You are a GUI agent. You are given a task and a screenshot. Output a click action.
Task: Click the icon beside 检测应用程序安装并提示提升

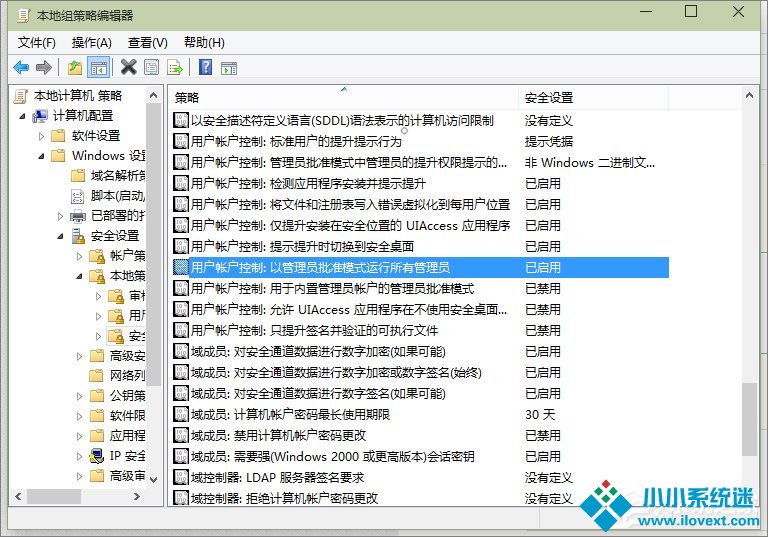pyautogui.click(x=181, y=184)
